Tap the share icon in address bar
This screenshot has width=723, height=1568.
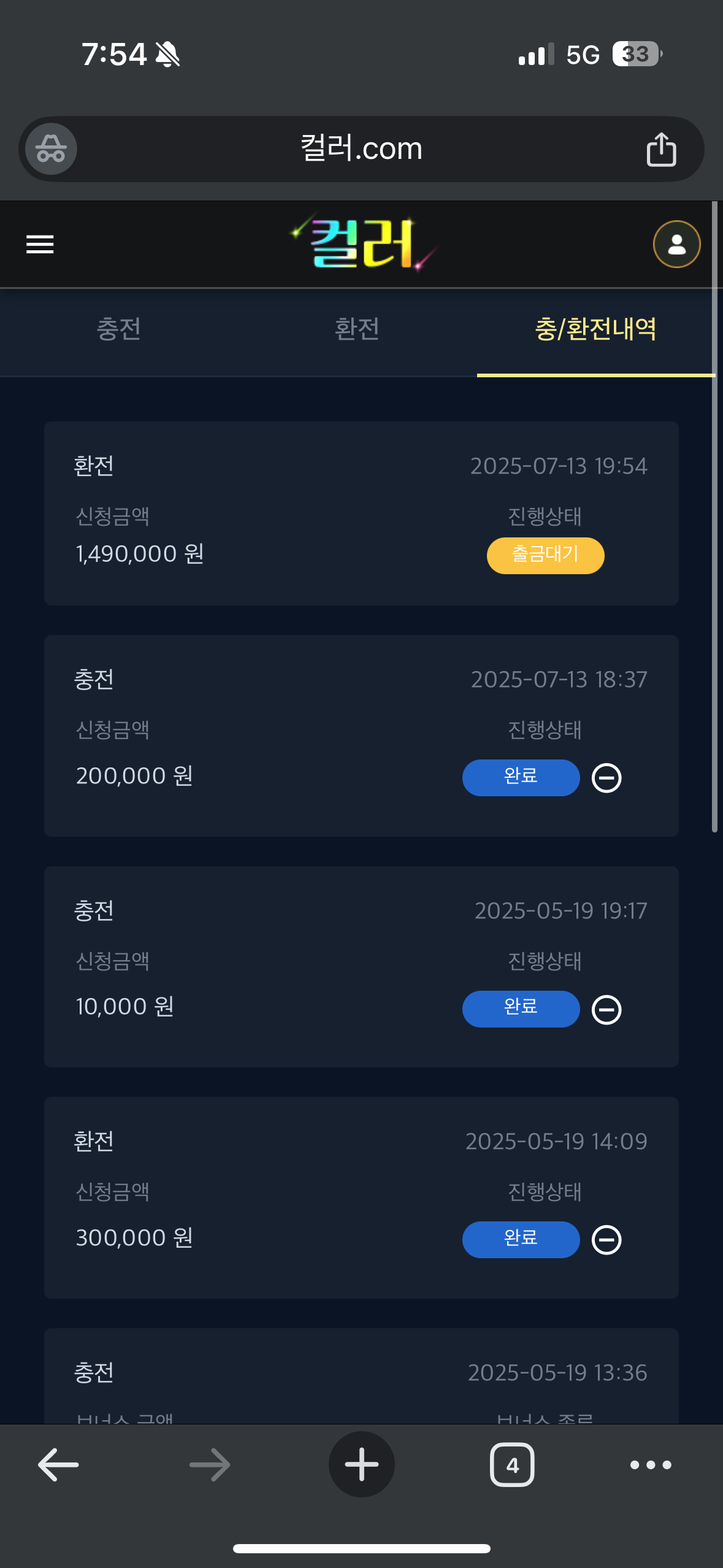661,149
